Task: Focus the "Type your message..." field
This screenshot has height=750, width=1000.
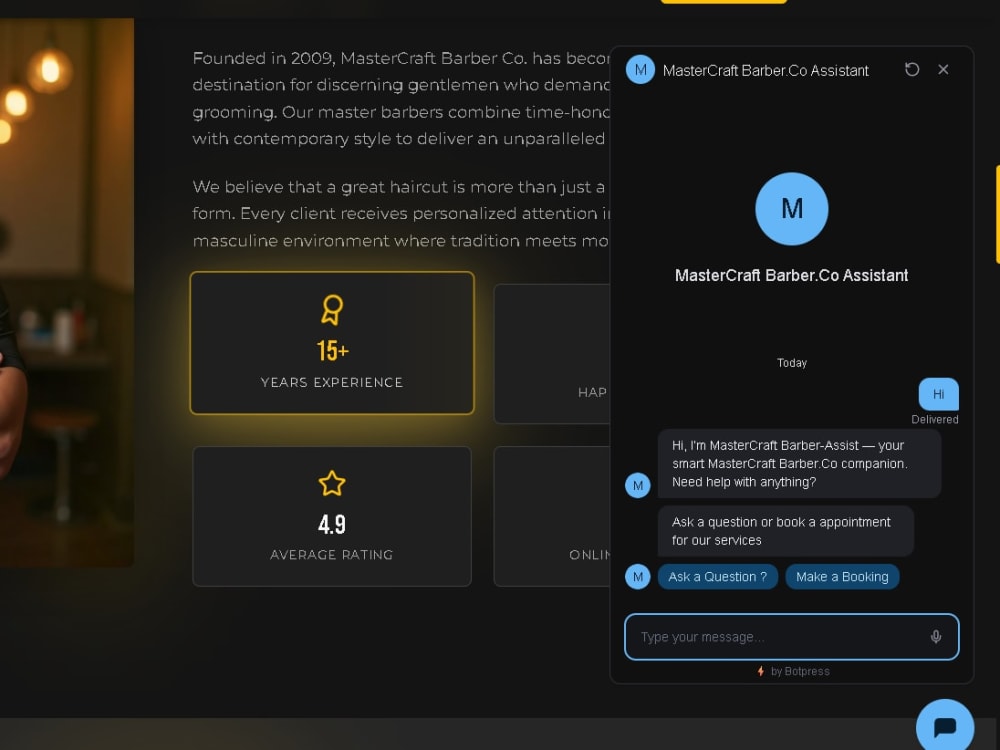Action: tap(791, 636)
